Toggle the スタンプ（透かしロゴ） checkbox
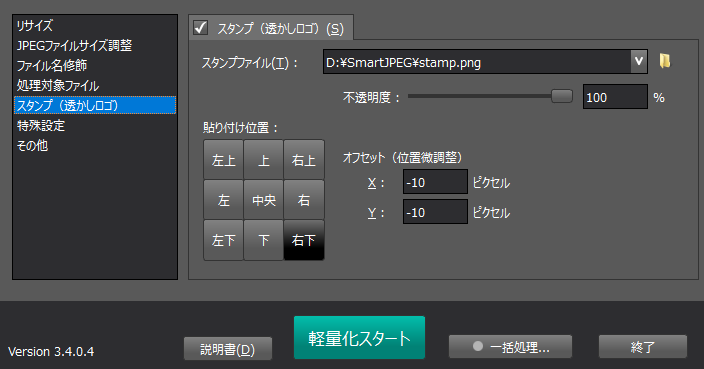704x369 pixels. coord(200,28)
